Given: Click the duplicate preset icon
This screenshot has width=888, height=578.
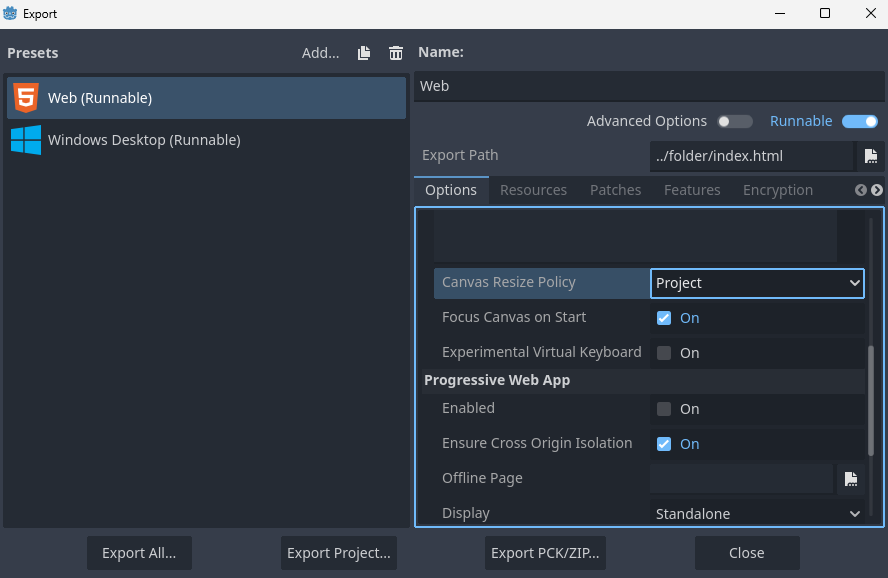Looking at the screenshot, I should coord(364,53).
